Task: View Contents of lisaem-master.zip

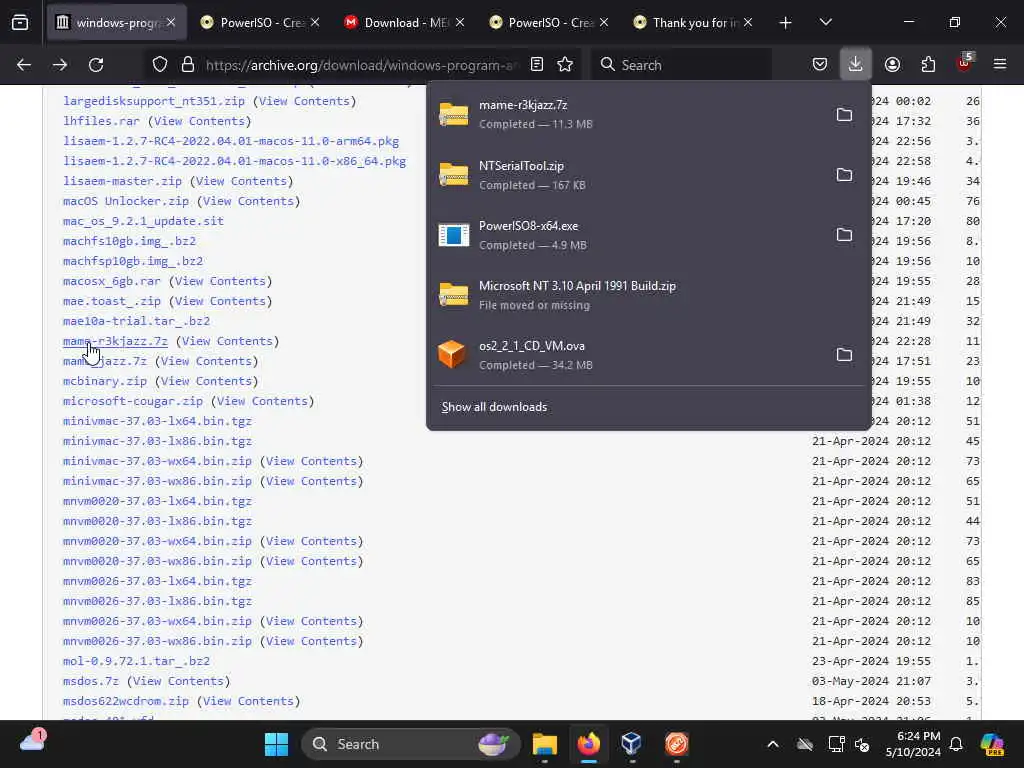Action: (x=242, y=182)
